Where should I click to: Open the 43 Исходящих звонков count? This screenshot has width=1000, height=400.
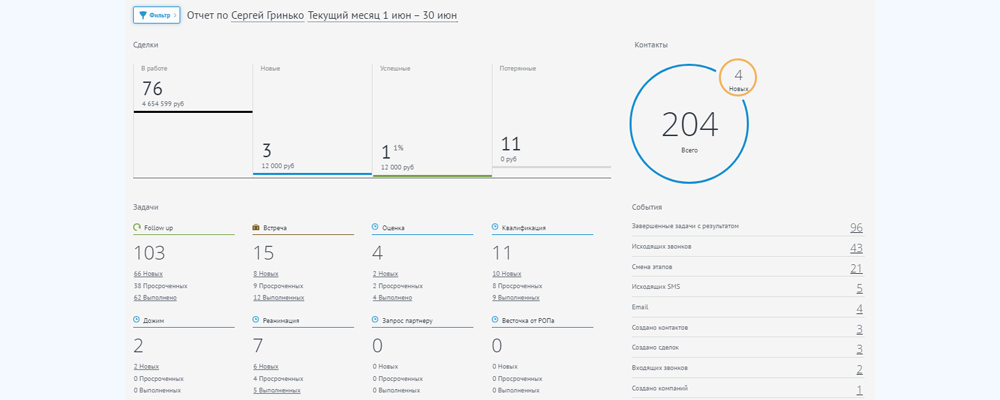tap(856, 247)
